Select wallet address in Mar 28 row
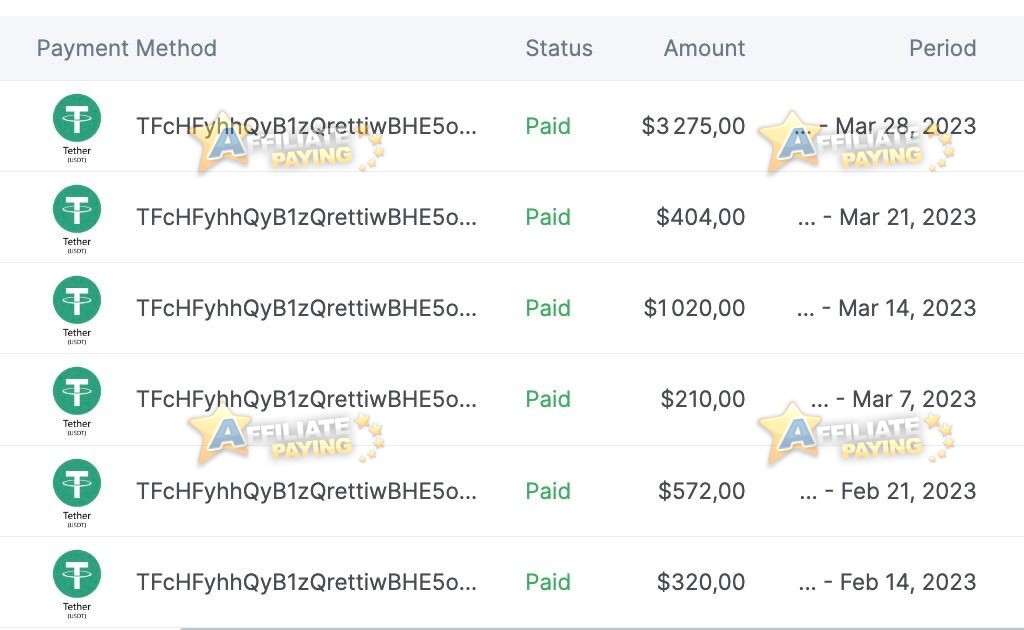The image size is (1024, 630). click(x=306, y=126)
